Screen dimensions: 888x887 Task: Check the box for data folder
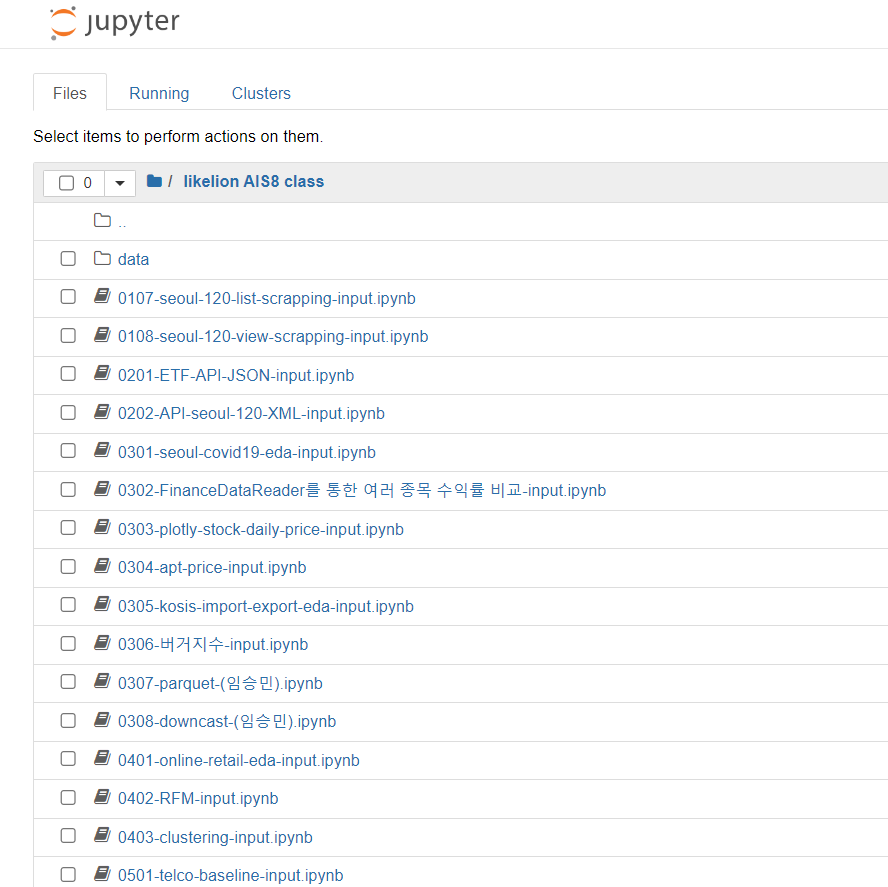coord(68,259)
